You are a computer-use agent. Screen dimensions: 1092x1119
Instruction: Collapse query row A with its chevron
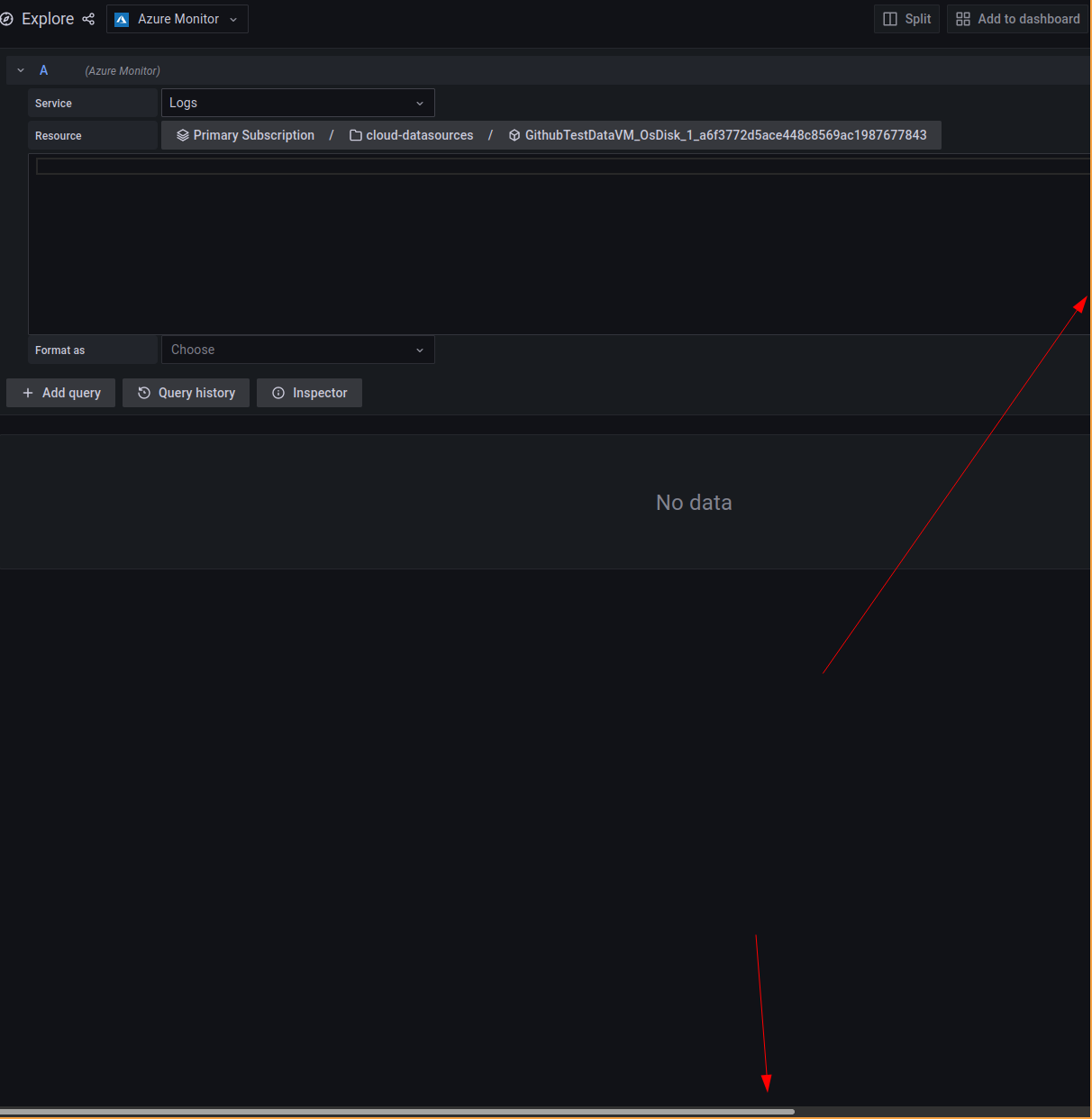(x=20, y=69)
